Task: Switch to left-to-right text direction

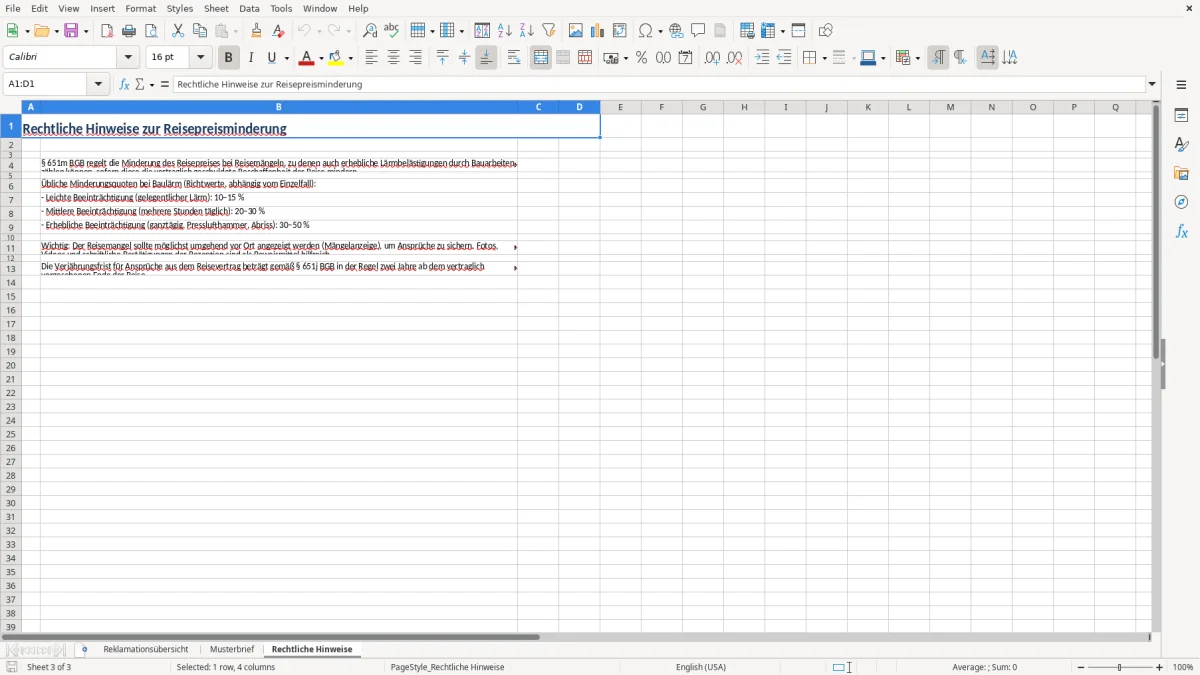Action: pos(938,58)
